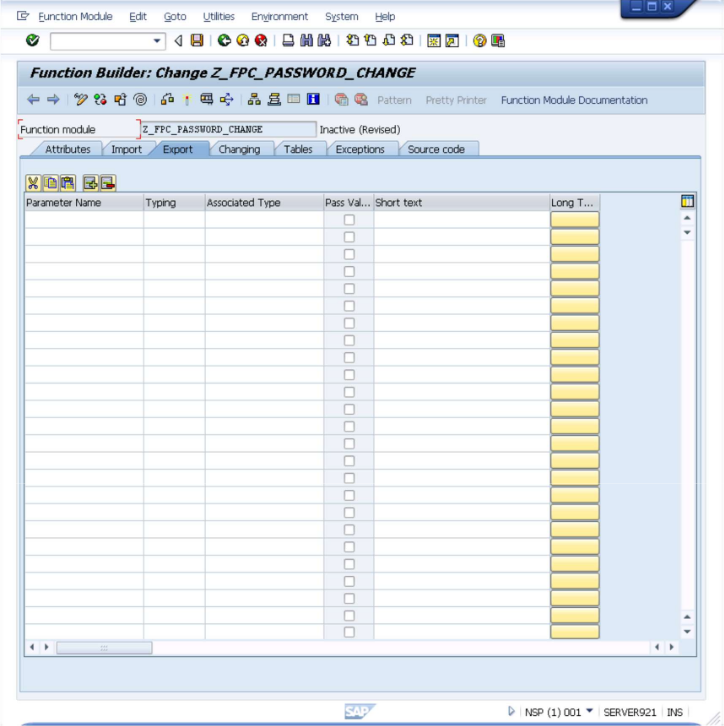The height and width of the screenshot is (726, 724).
Task: Open the Utilities menu
Action: (x=218, y=17)
